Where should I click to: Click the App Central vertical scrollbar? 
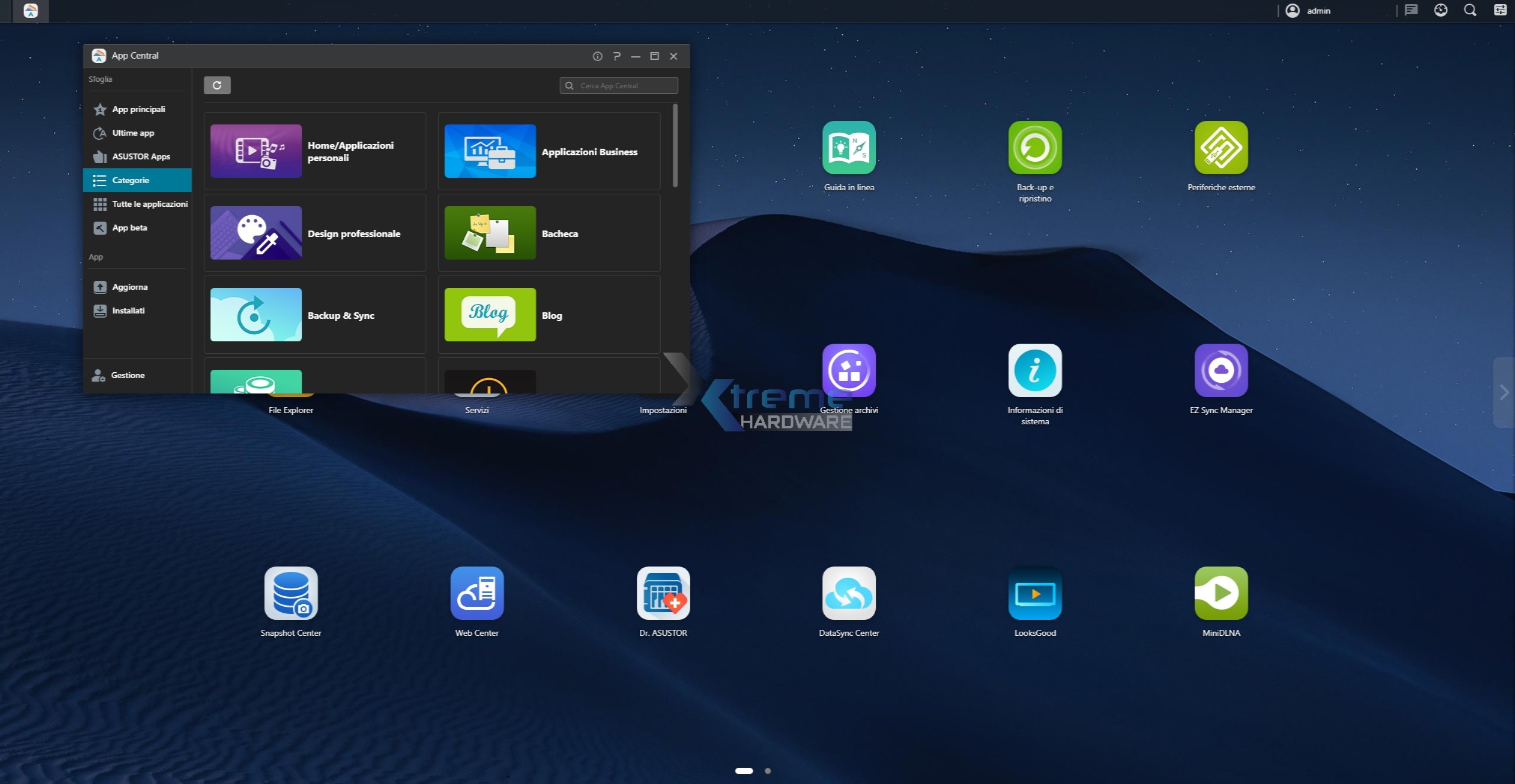[675, 146]
